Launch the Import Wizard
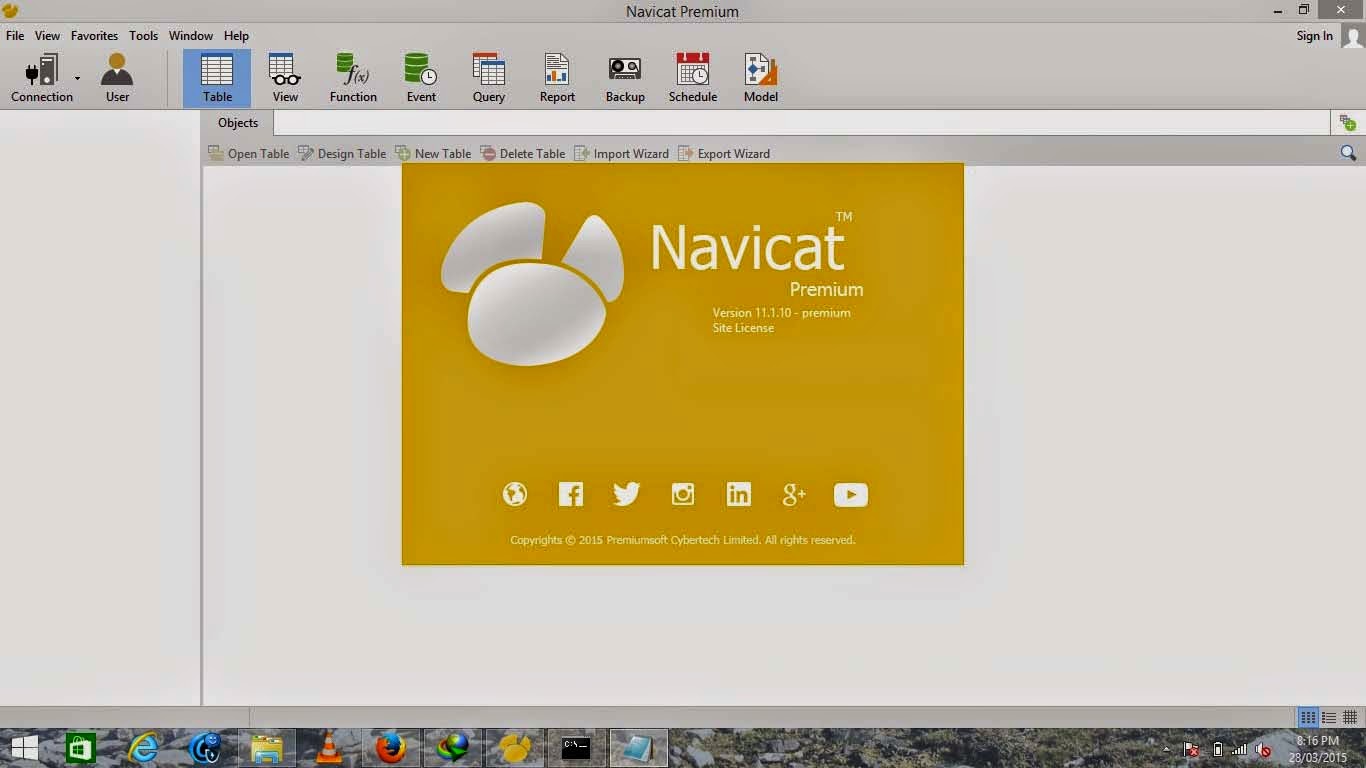This screenshot has width=1366, height=768. point(621,154)
